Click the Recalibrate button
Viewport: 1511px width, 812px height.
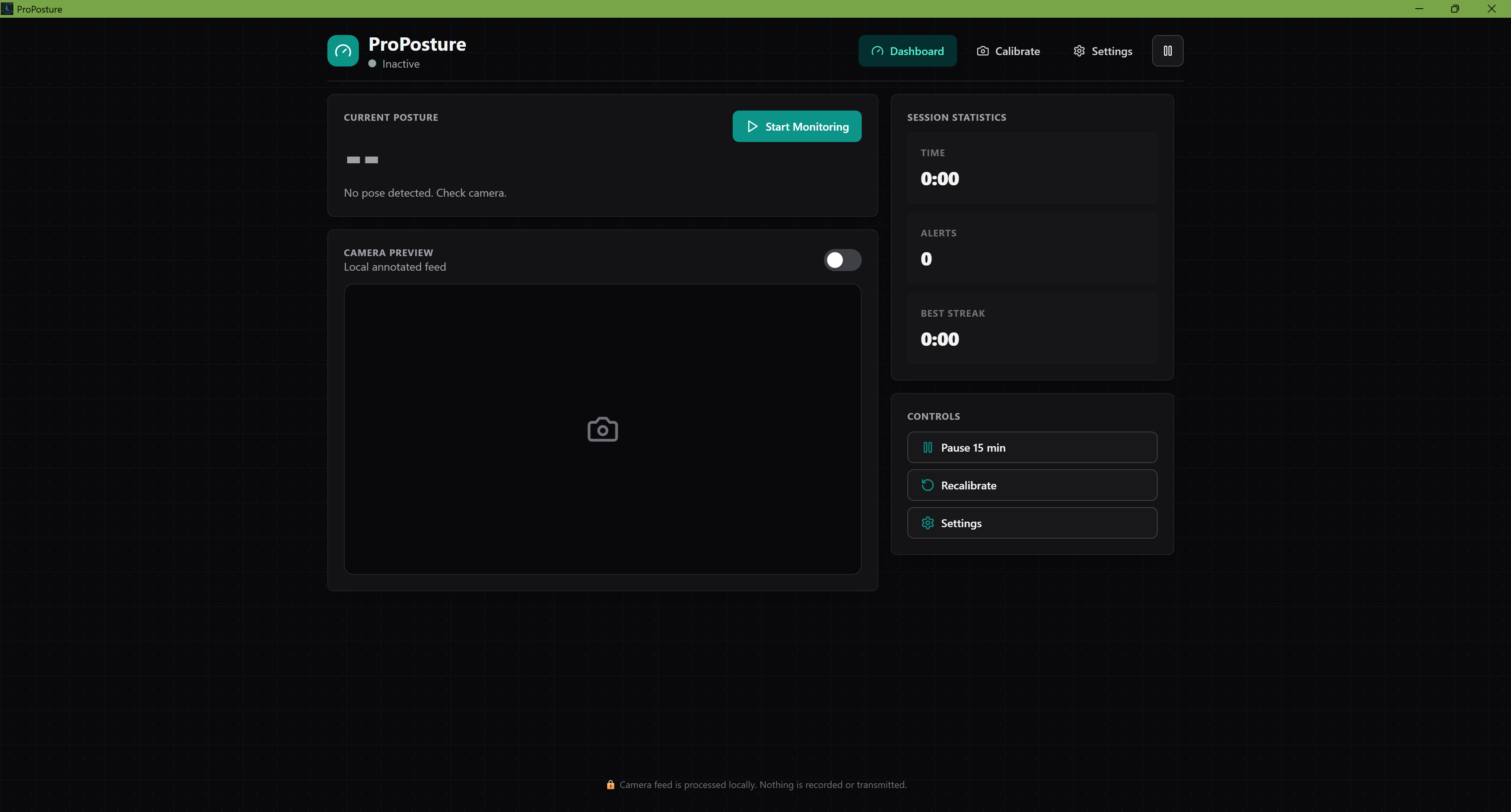coord(1032,485)
